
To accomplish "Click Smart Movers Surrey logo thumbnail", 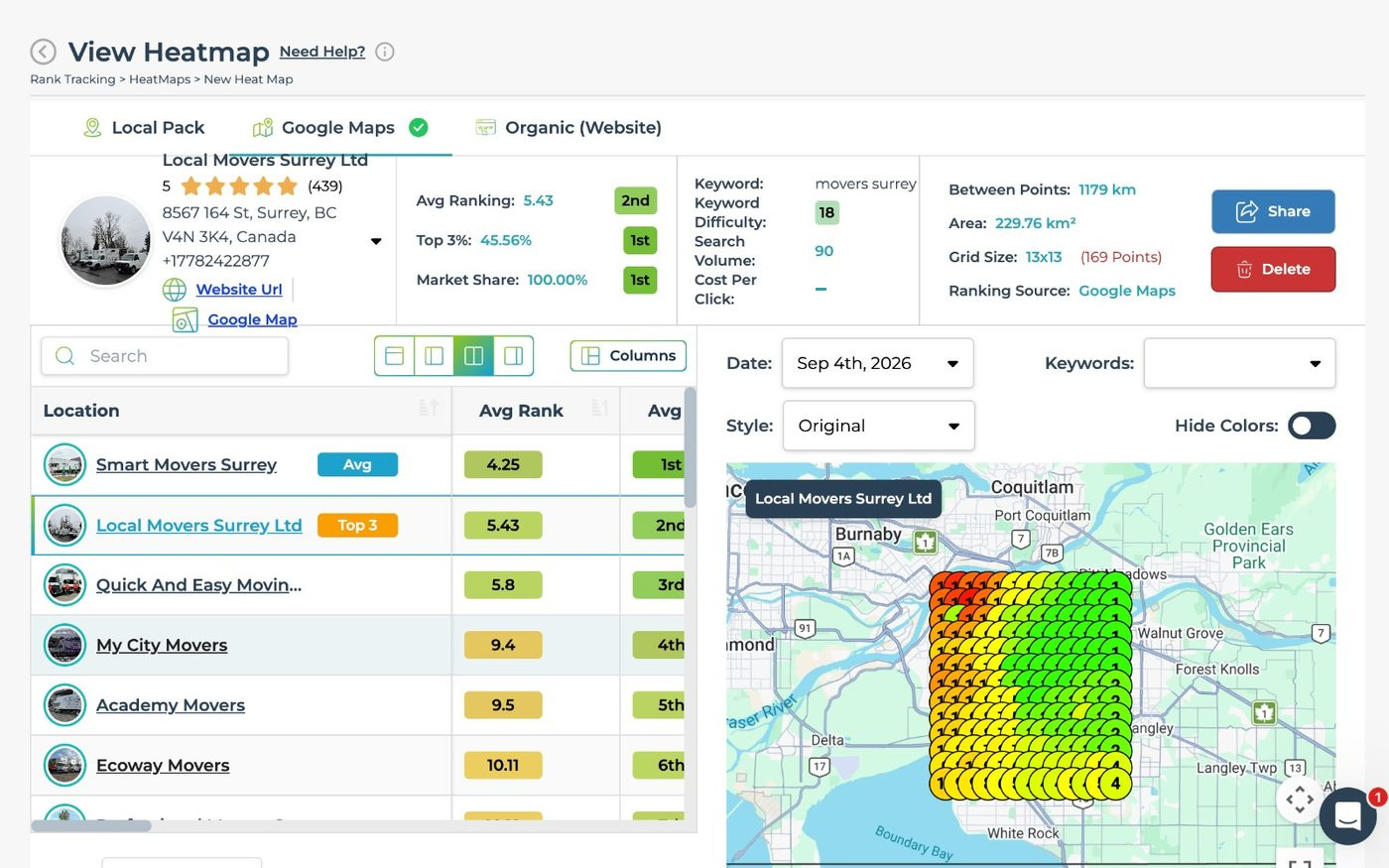I will coord(64,464).
